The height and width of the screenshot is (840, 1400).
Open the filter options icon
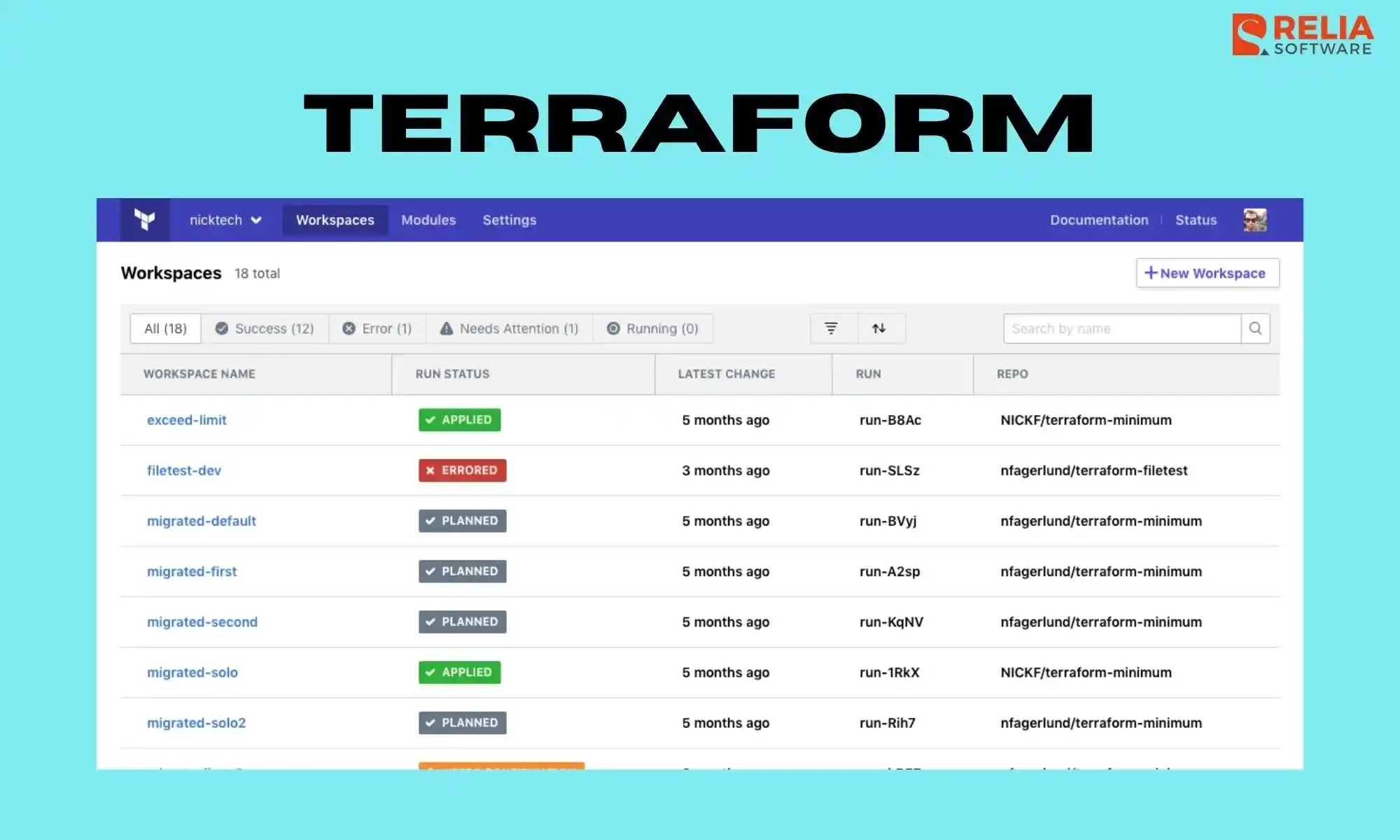tap(831, 328)
